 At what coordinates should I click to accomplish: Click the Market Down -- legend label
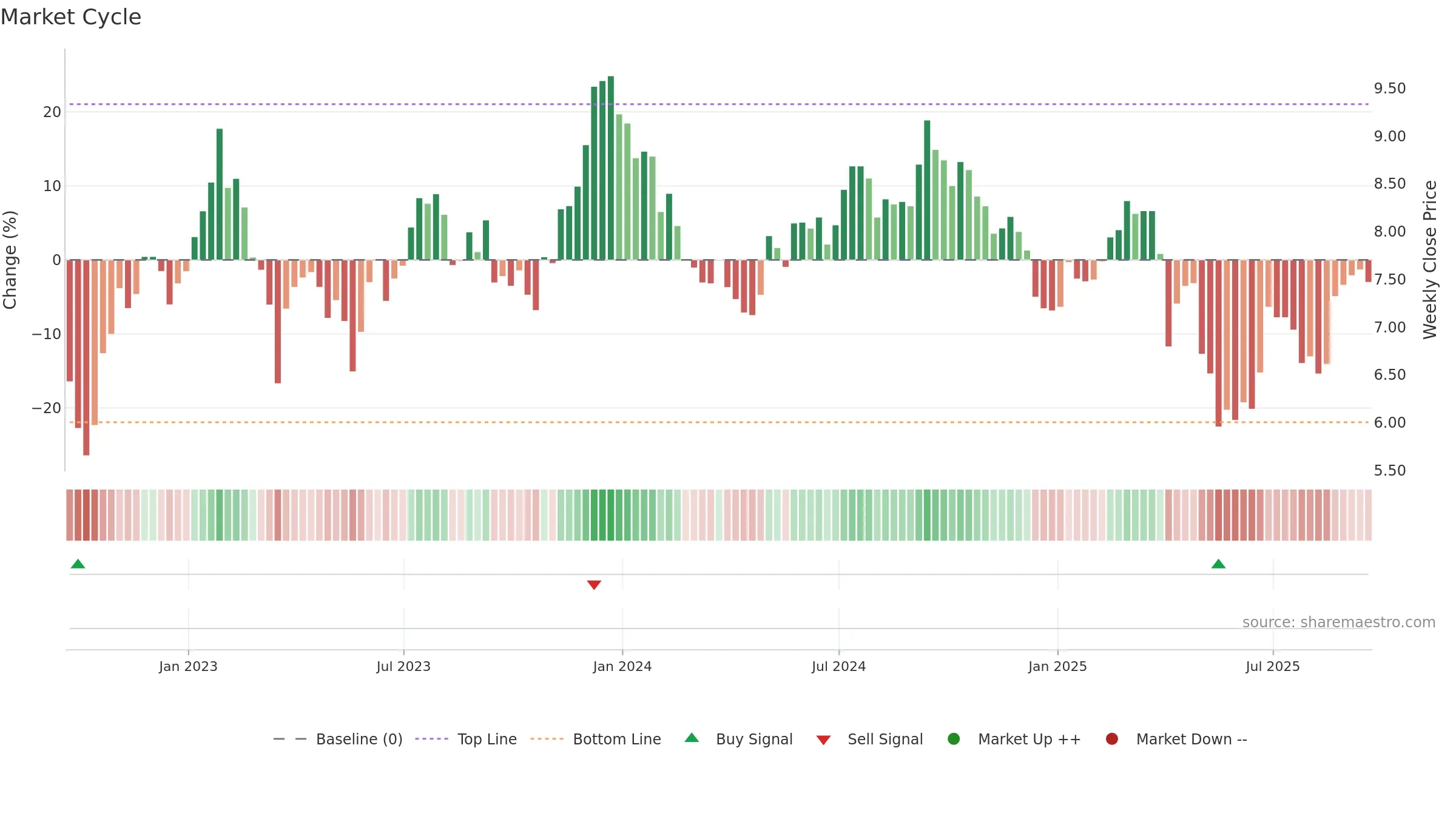point(1191,739)
